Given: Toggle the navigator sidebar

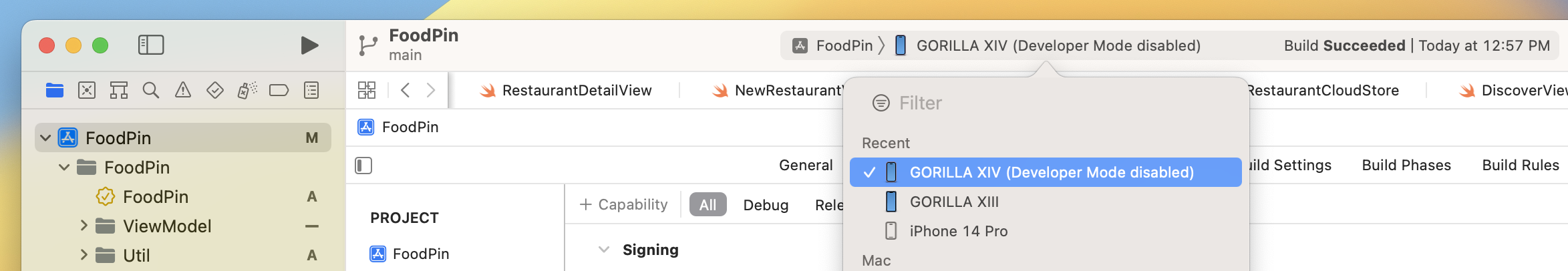Looking at the screenshot, I should click(151, 45).
